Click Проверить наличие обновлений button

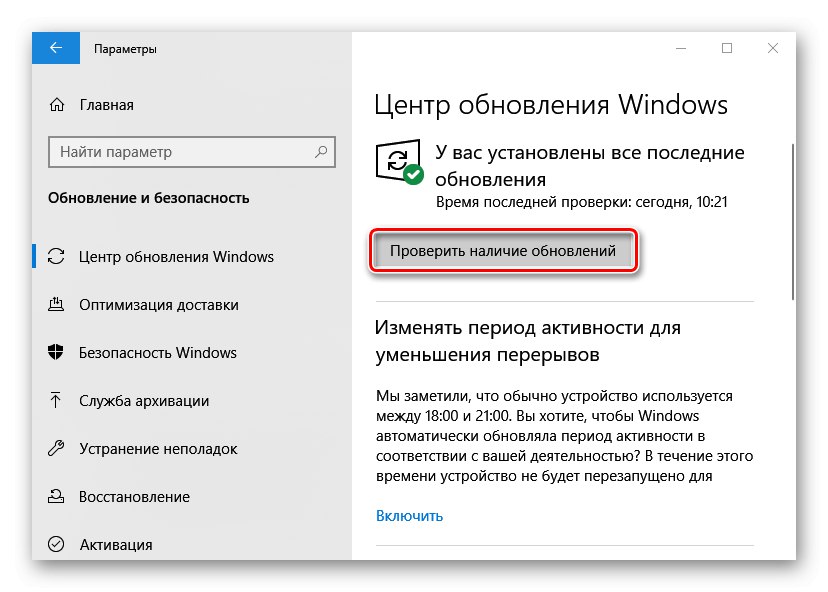[x=503, y=250]
